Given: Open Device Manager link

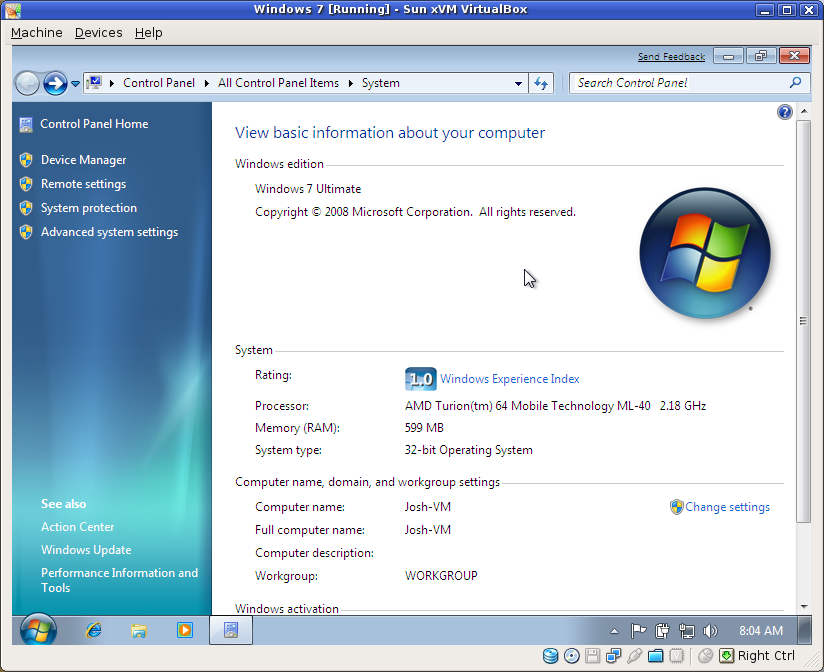Looking at the screenshot, I should tap(83, 160).
